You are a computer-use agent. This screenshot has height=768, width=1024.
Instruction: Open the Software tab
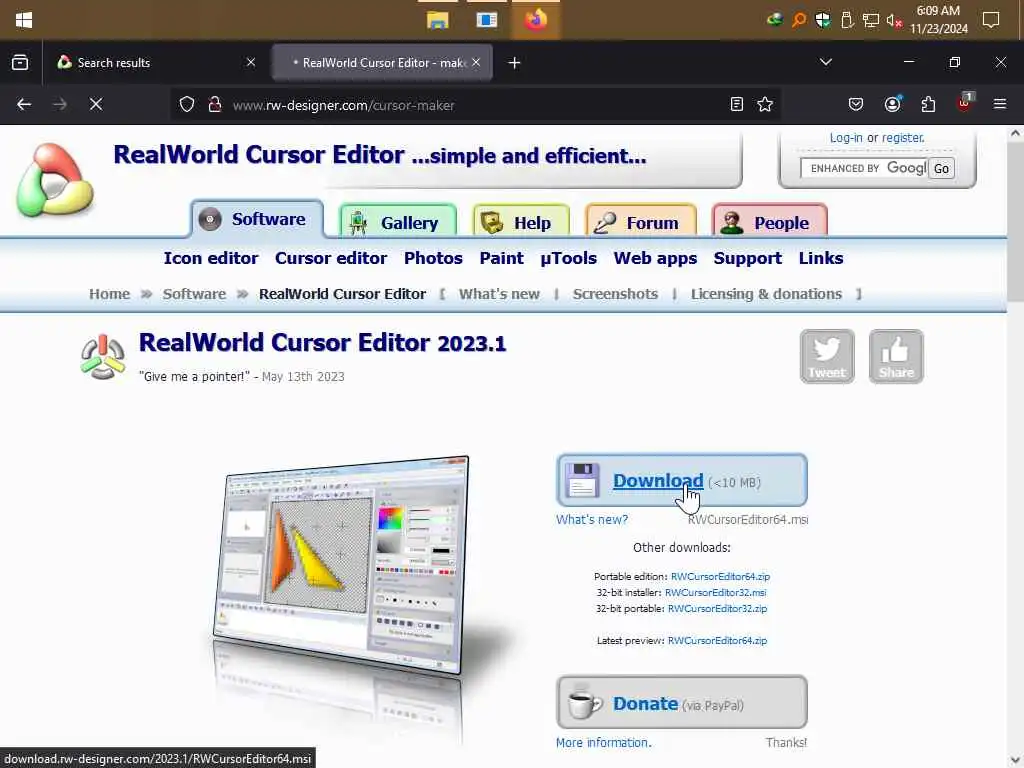click(x=257, y=219)
